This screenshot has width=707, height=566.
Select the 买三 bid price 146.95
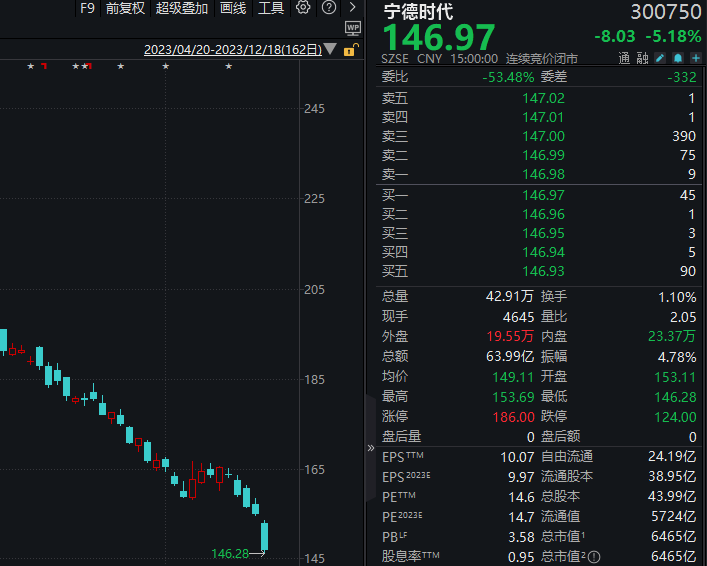tap(543, 233)
